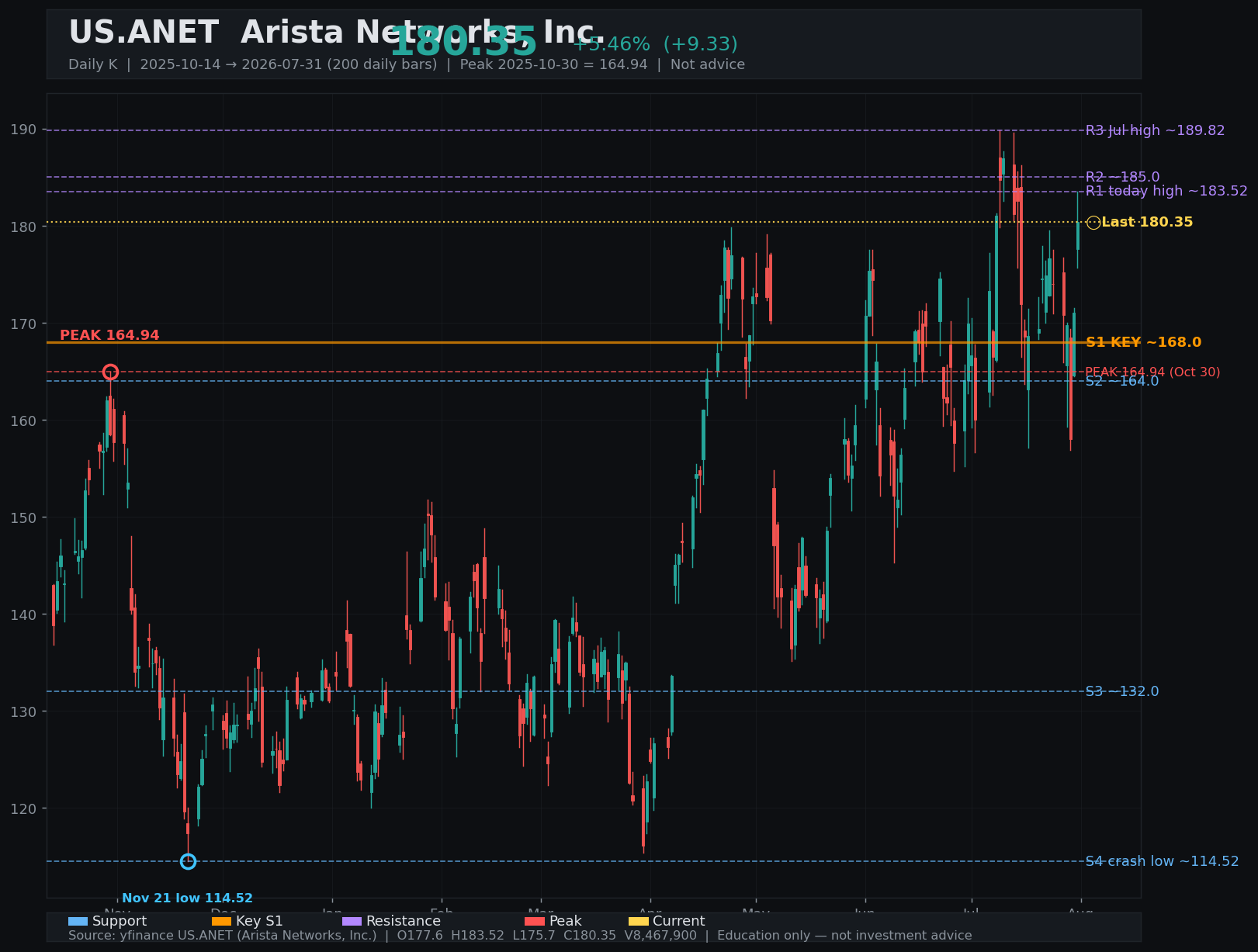Image resolution: width=1258 pixels, height=952 pixels.
Task: Click the 'PEAK 164.94 (Oct 30)' label
Action: point(1152,372)
